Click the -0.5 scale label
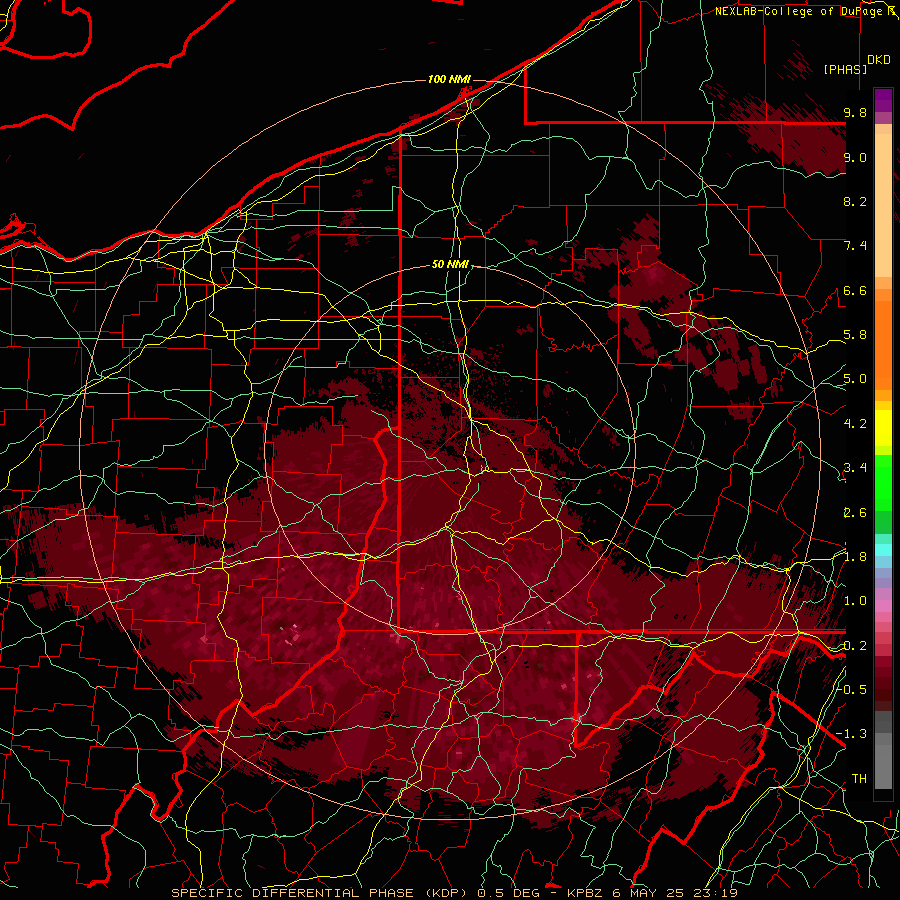Screen dimensions: 900x900 point(852,690)
